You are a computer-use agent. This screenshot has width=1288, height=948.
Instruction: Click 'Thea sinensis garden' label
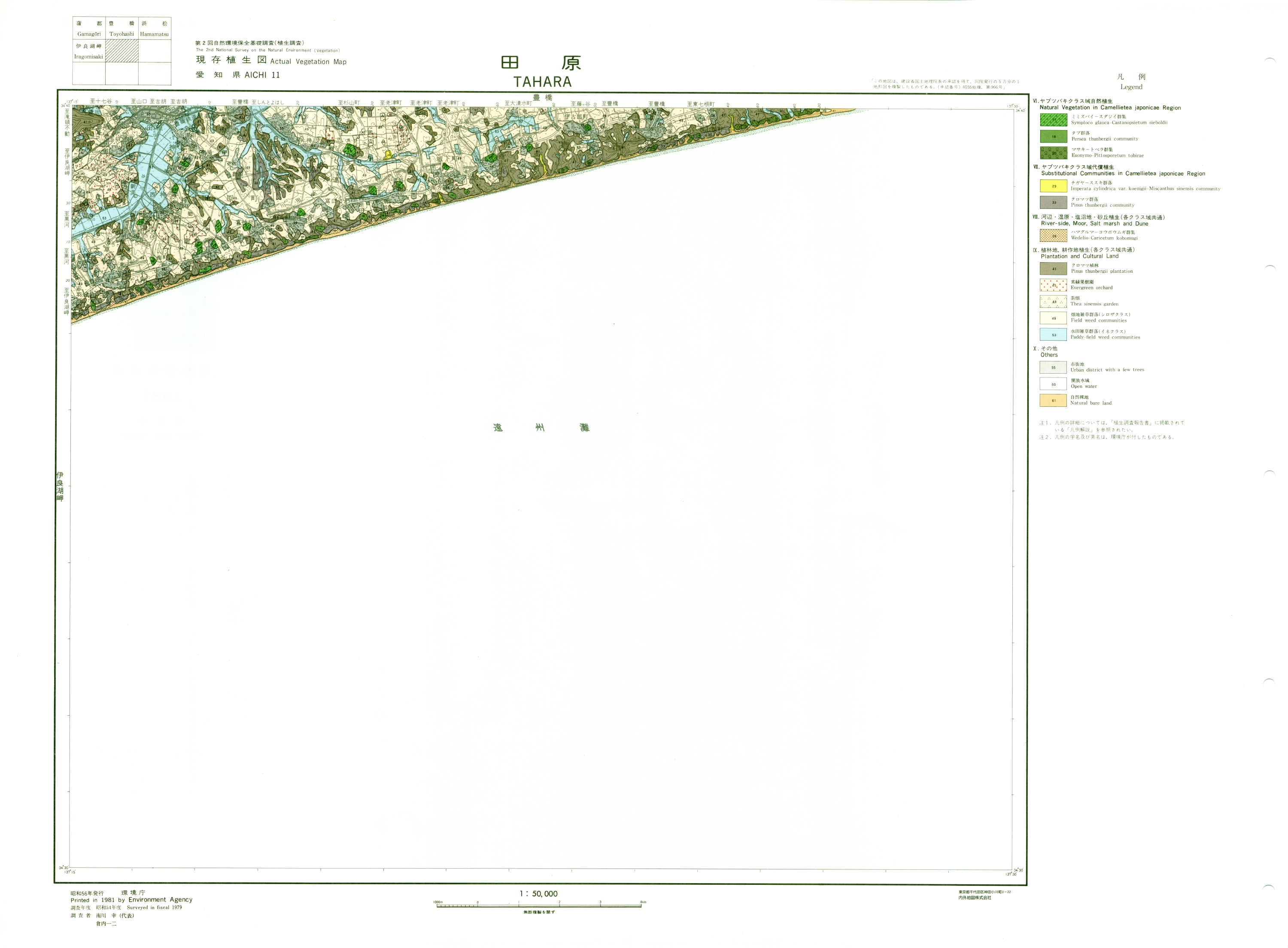(1094, 304)
